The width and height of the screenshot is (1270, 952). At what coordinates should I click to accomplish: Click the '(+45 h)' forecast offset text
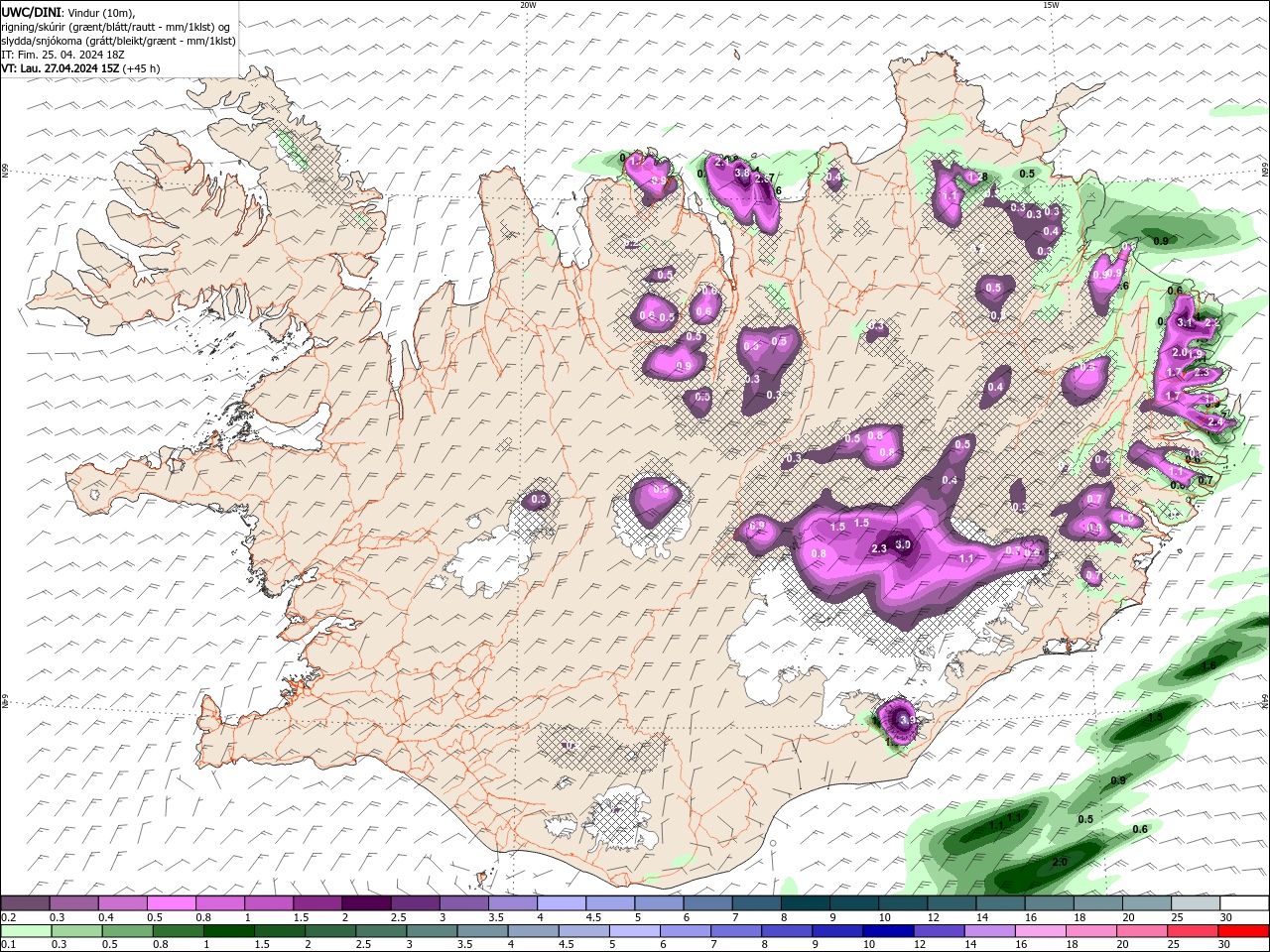click(x=142, y=68)
